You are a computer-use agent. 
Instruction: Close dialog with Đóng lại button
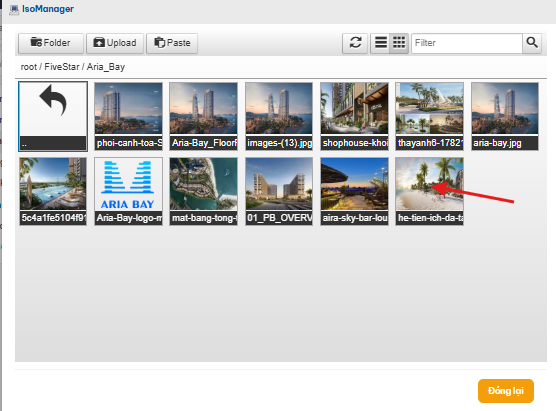(506, 391)
